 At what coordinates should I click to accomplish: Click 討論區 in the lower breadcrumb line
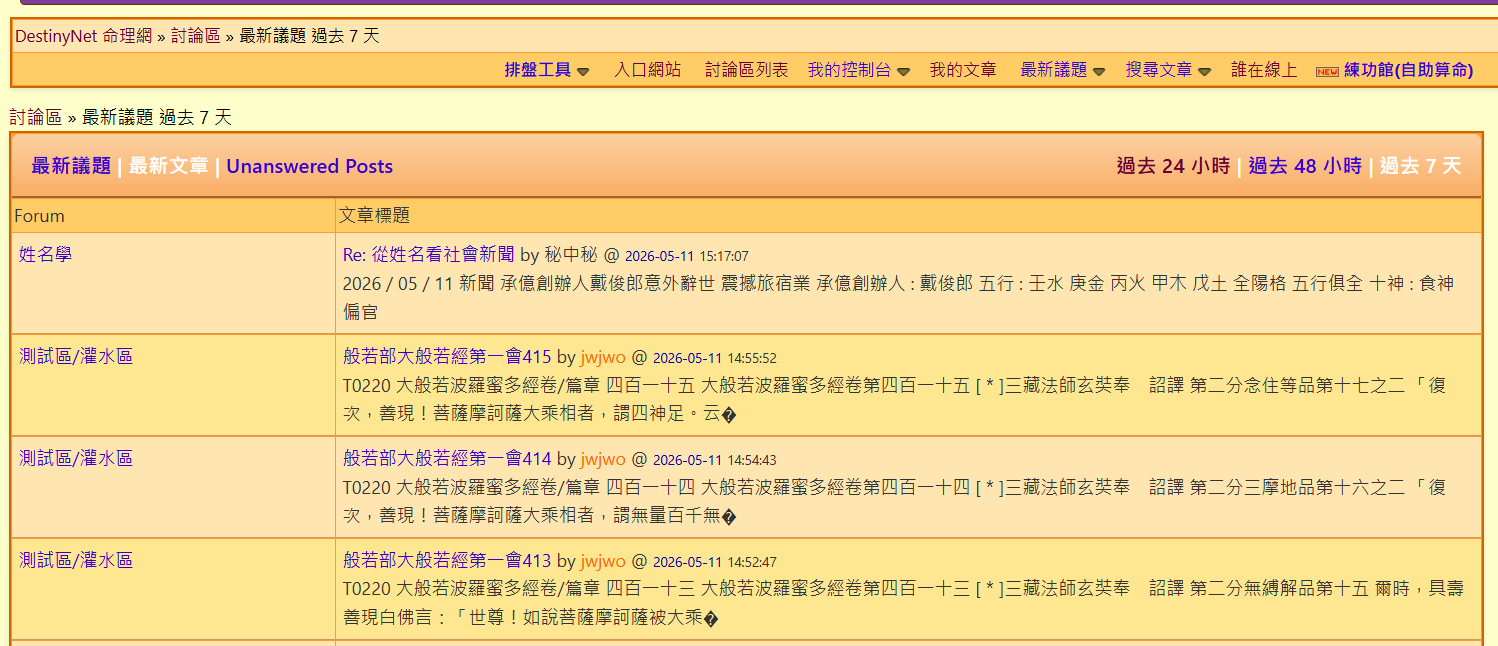point(36,117)
